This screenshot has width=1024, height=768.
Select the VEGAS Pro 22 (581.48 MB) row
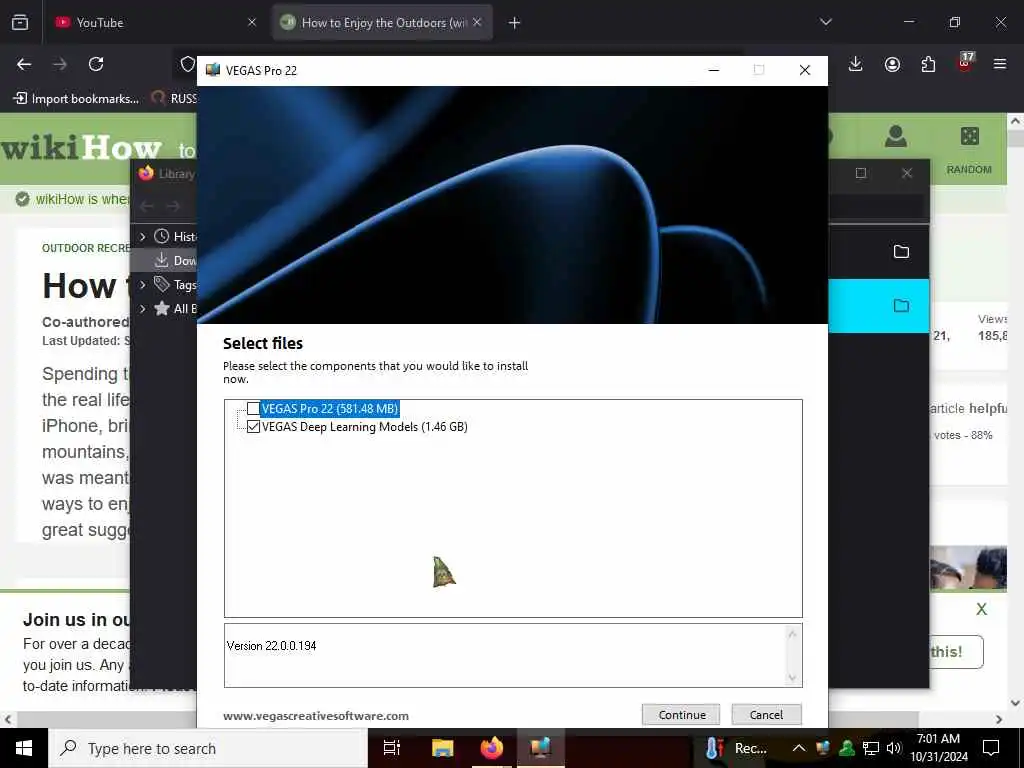pos(330,409)
